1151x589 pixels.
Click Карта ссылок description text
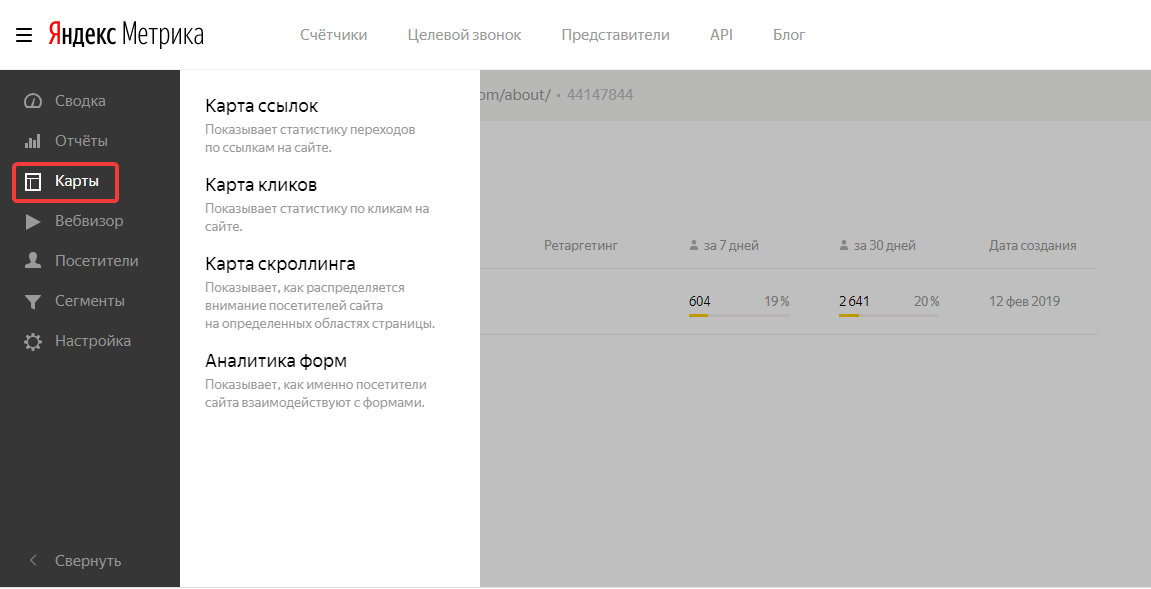click(x=310, y=138)
